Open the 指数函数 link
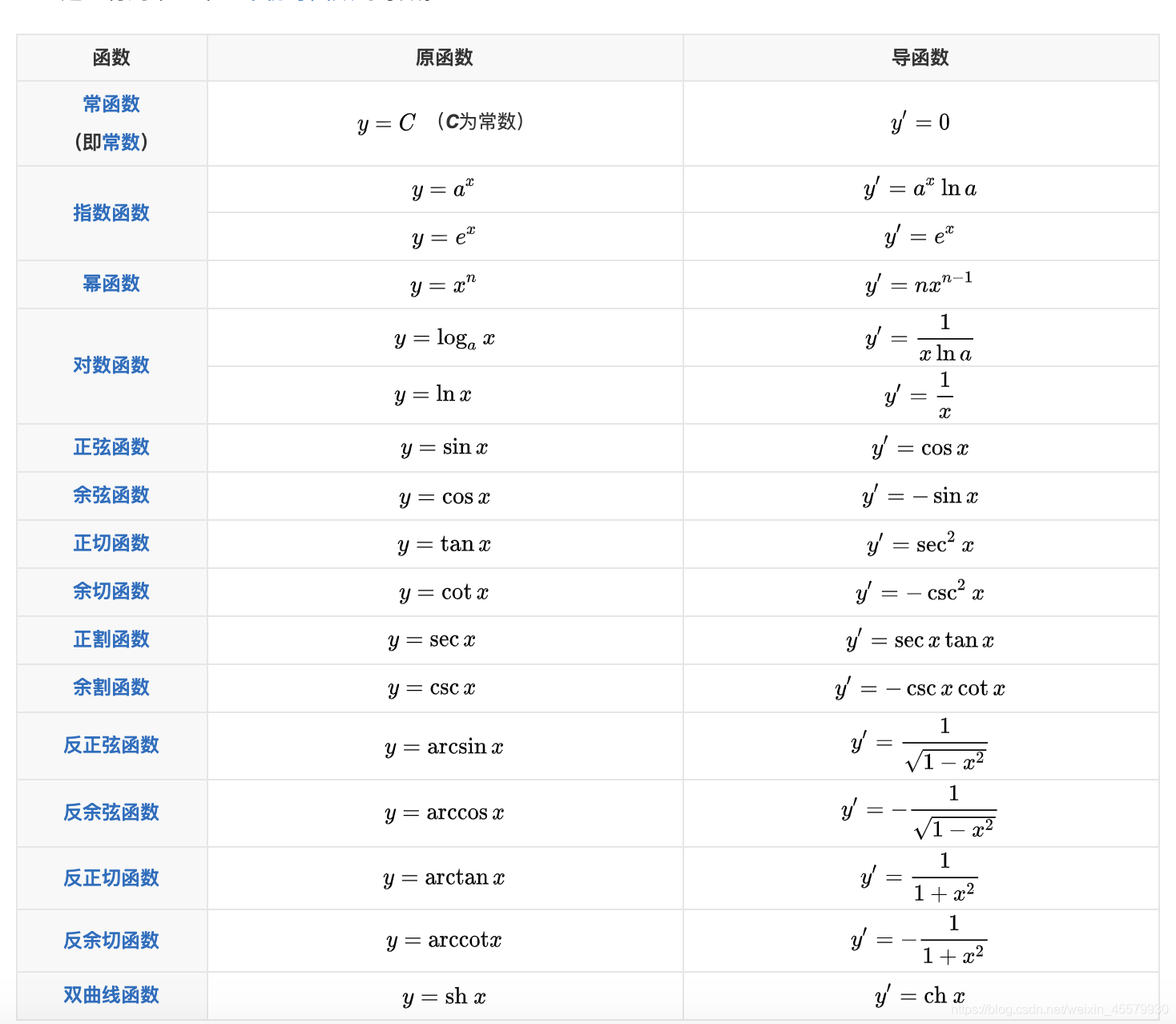The width and height of the screenshot is (1176, 1024). pyautogui.click(x=111, y=213)
